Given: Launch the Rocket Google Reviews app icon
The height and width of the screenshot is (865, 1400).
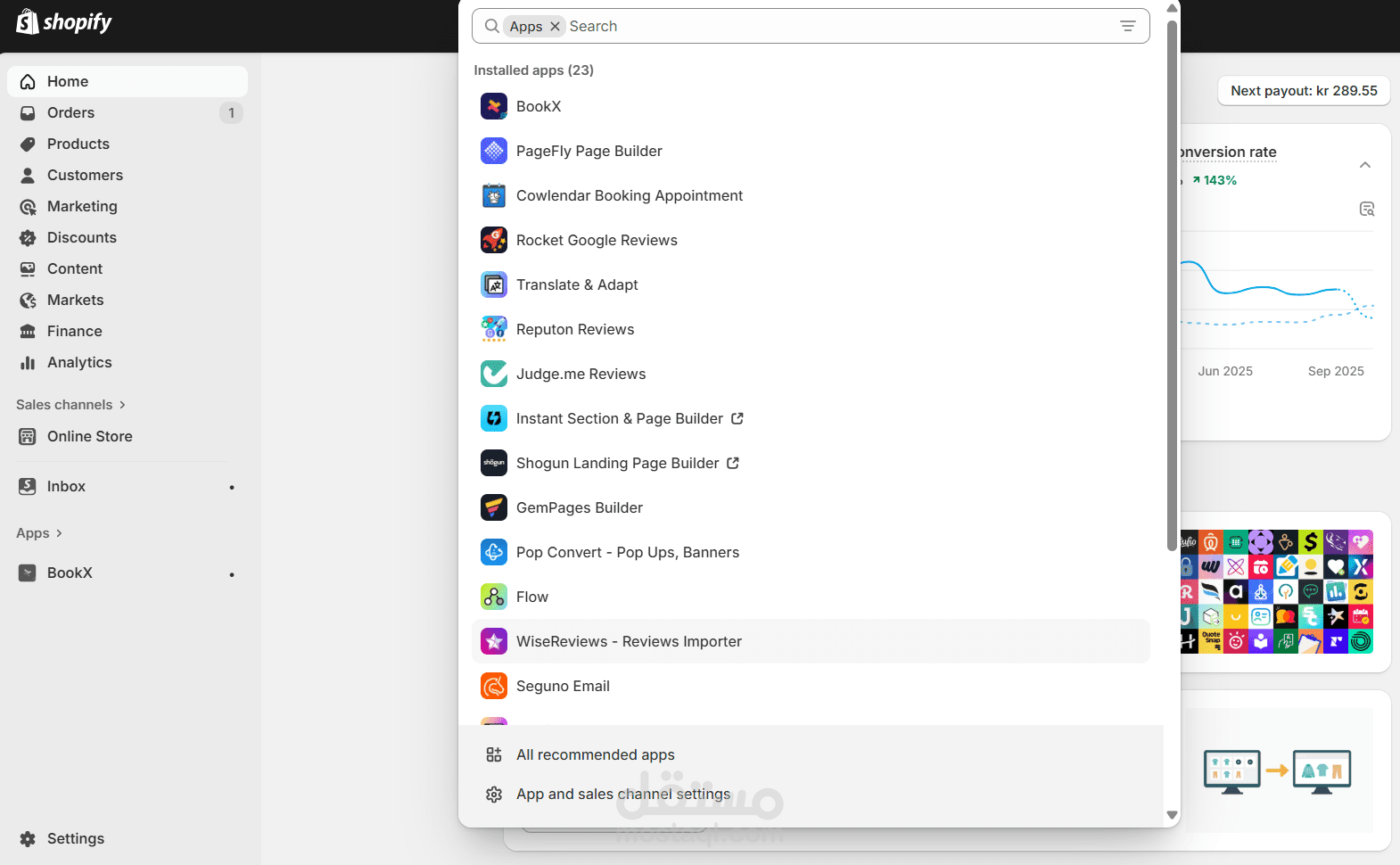Looking at the screenshot, I should pyautogui.click(x=494, y=240).
